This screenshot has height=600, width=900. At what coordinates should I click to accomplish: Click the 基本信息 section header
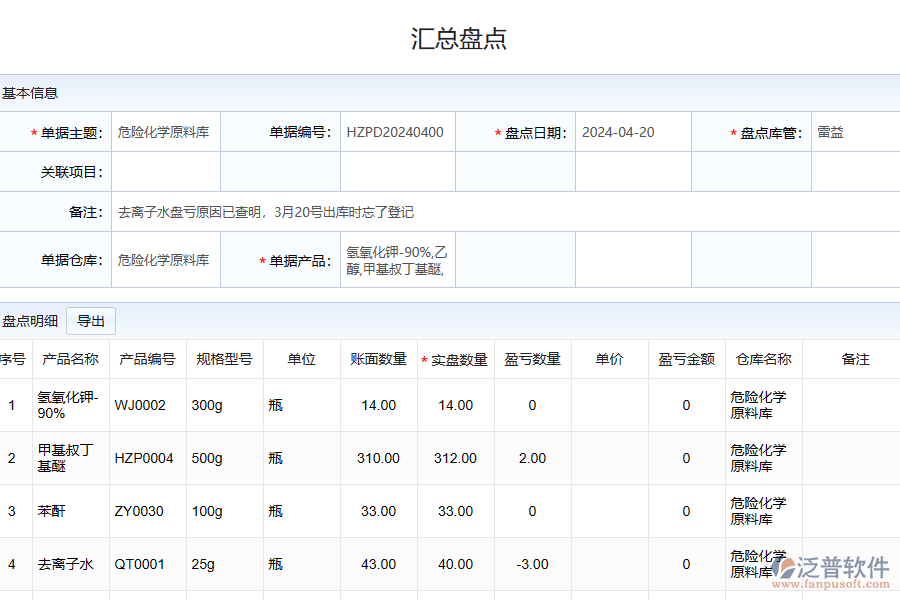coord(30,93)
